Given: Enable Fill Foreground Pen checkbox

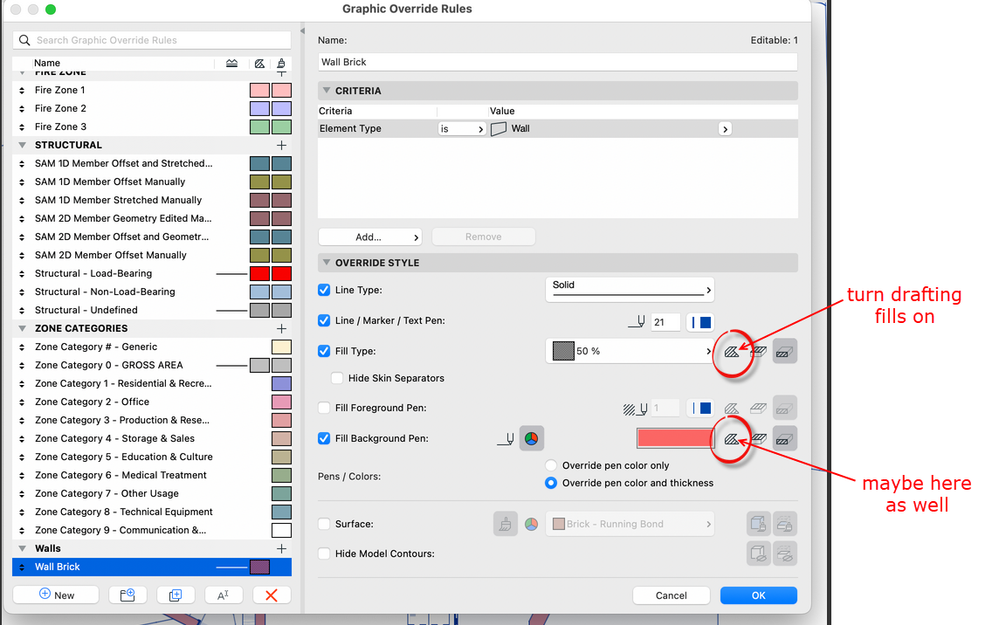Looking at the screenshot, I should [x=324, y=408].
